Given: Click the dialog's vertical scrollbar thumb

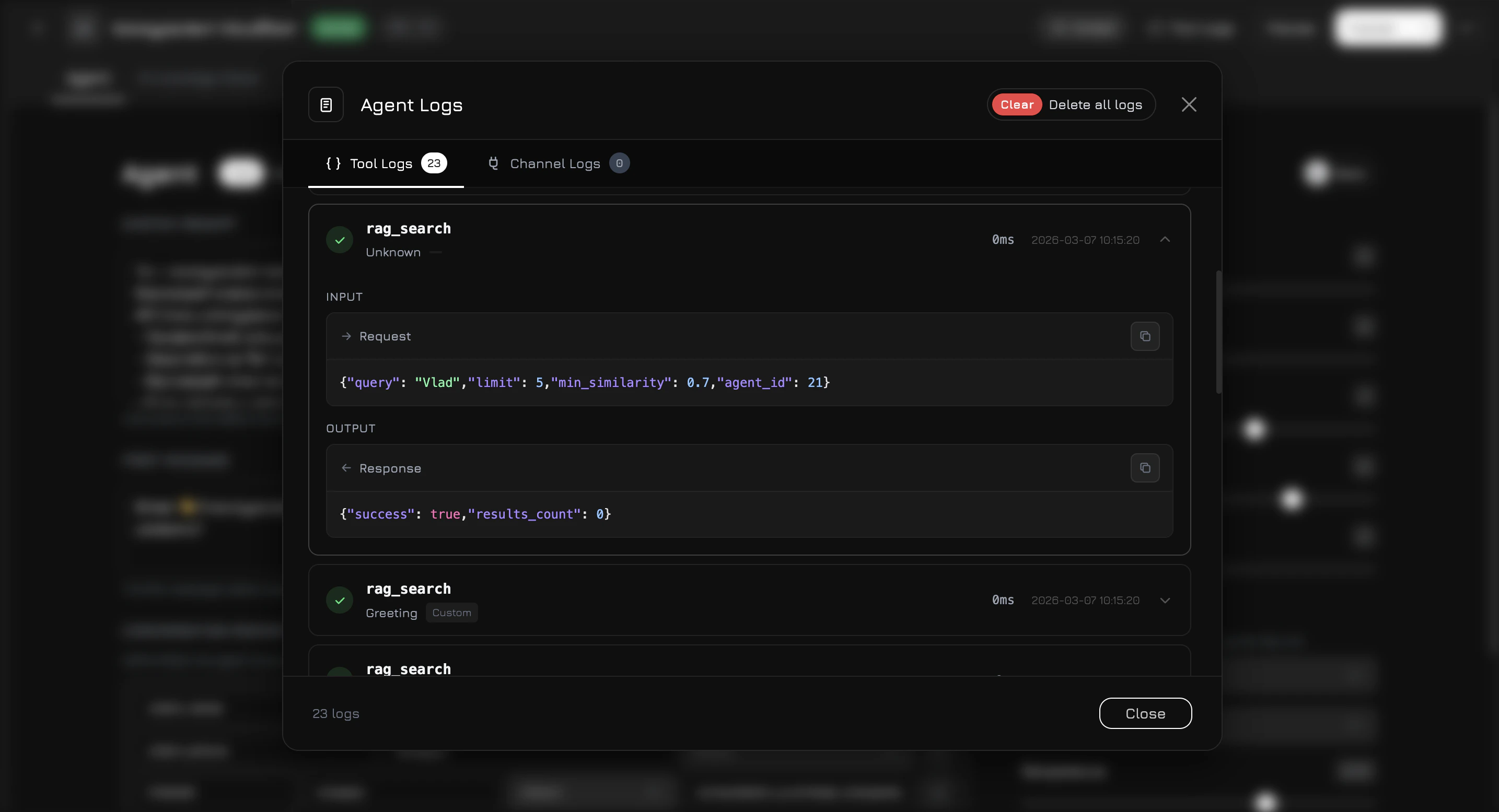Looking at the screenshot, I should click(x=1218, y=332).
